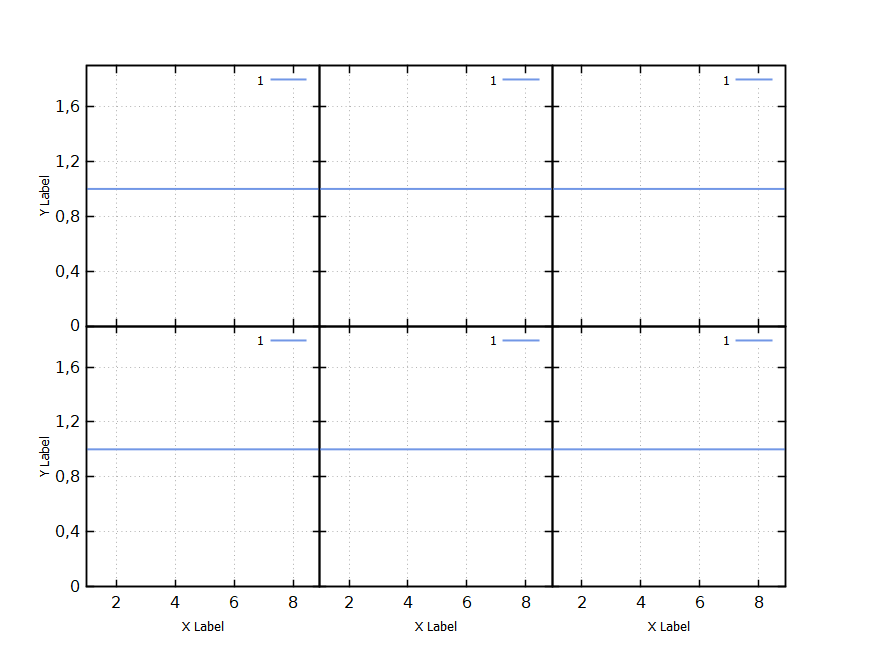Select the blue data line in top-middle subplot
871x651 pixels.
(x=436, y=189)
